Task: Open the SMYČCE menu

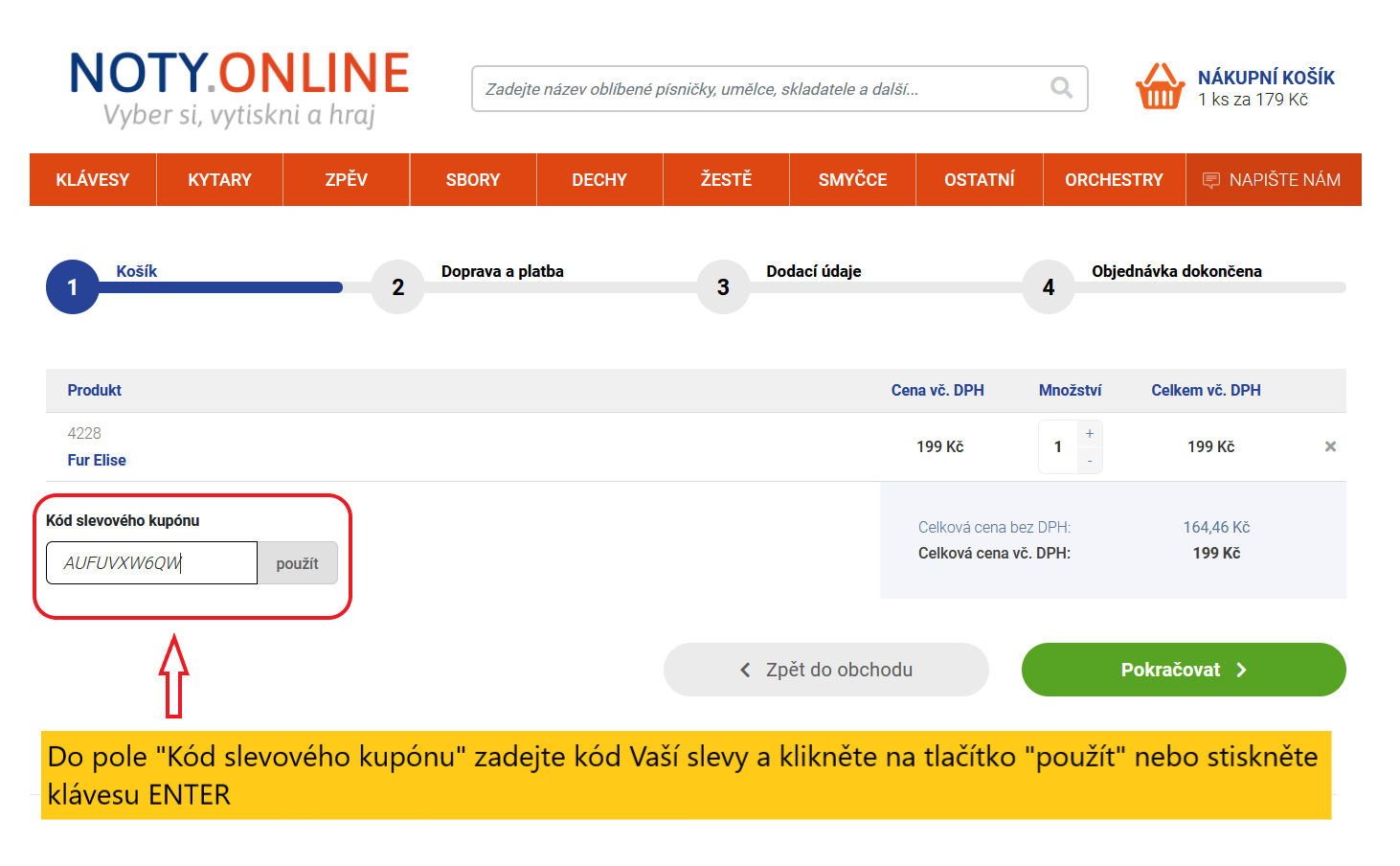Action: (x=852, y=180)
